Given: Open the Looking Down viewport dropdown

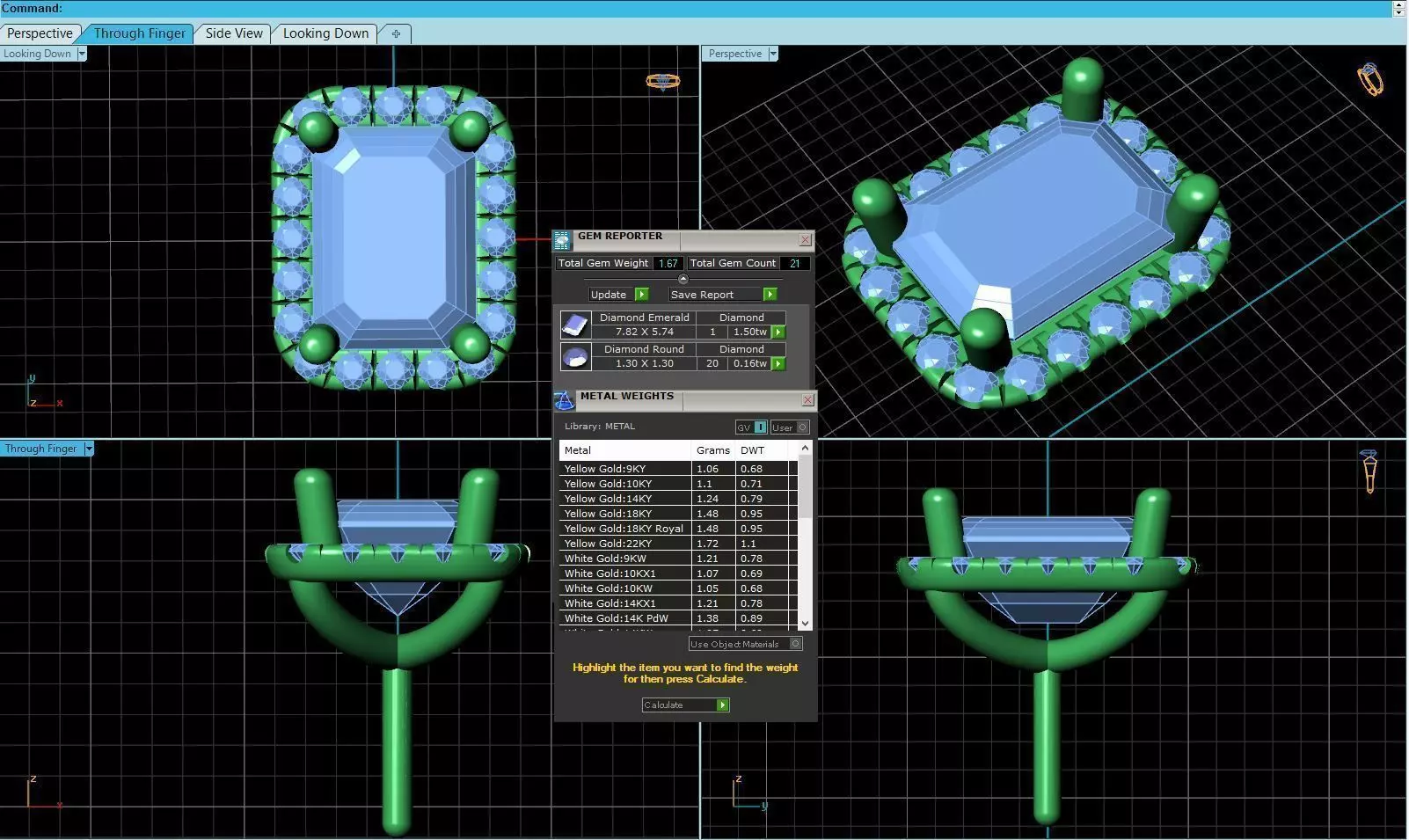Looking at the screenshot, I should [x=82, y=54].
